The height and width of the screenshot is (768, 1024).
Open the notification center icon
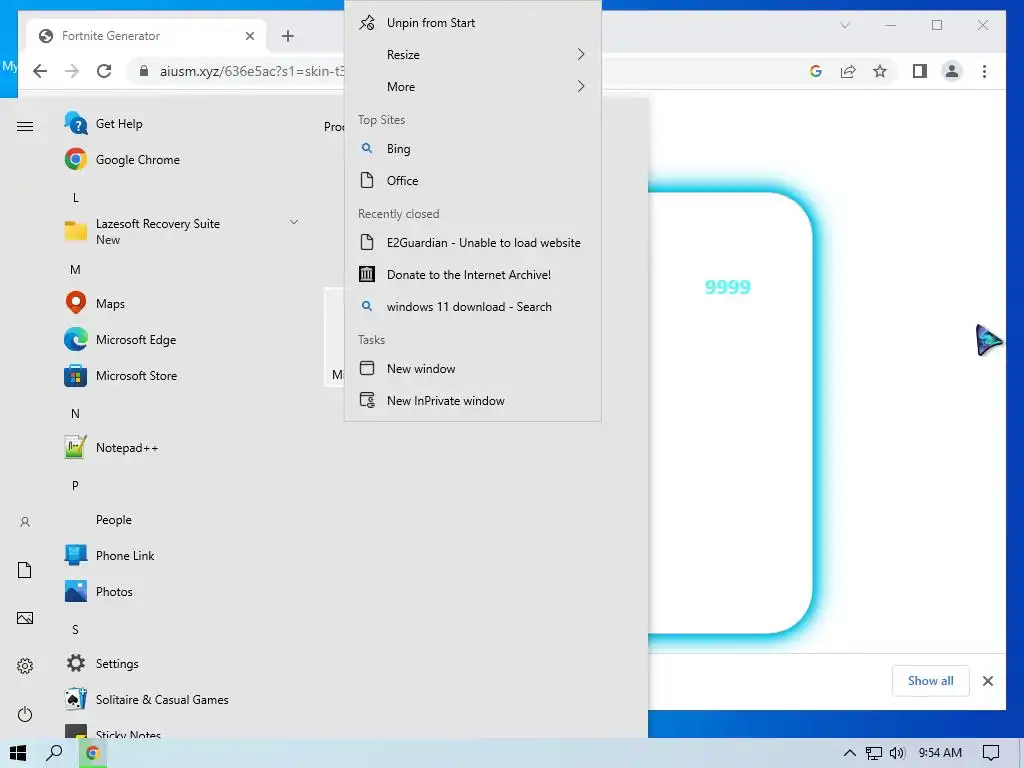click(x=991, y=753)
